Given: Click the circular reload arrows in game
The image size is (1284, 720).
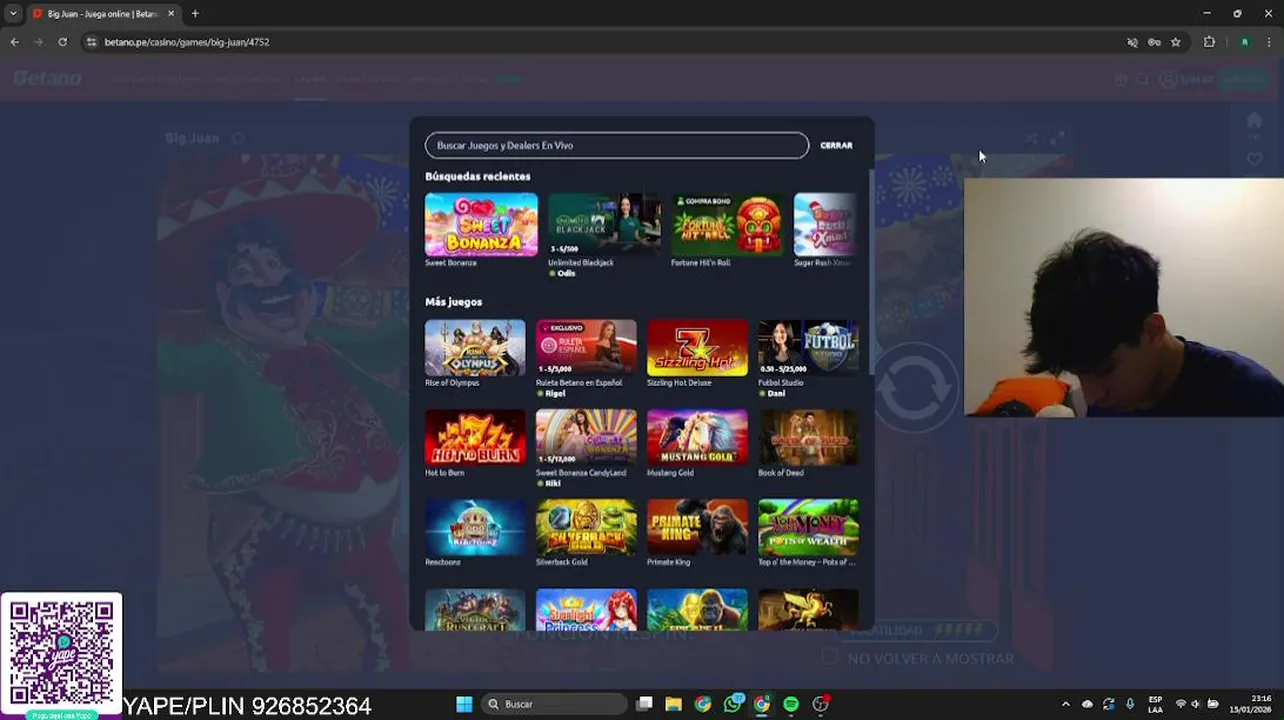Looking at the screenshot, I should 914,388.
